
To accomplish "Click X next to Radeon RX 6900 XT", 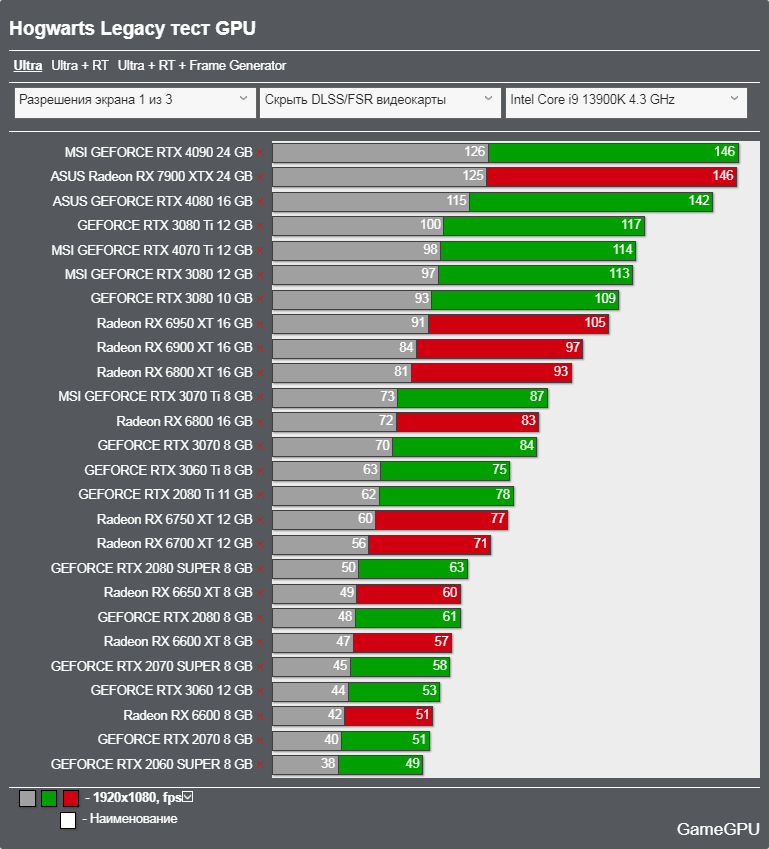I will coord(260,348).
